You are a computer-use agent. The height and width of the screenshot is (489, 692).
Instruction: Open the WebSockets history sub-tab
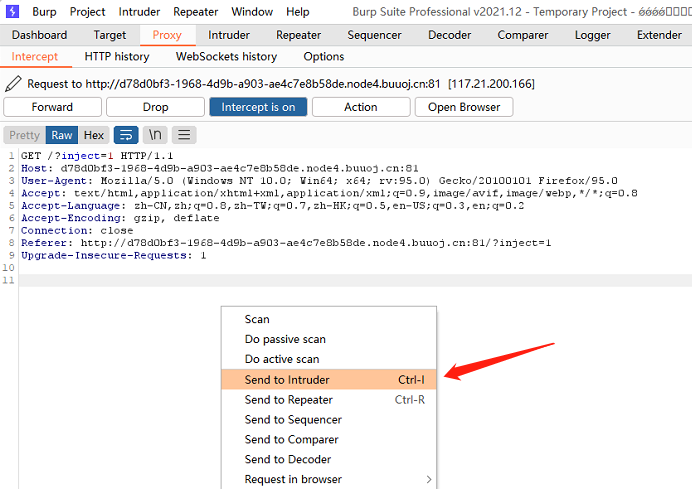pos(226,56)
